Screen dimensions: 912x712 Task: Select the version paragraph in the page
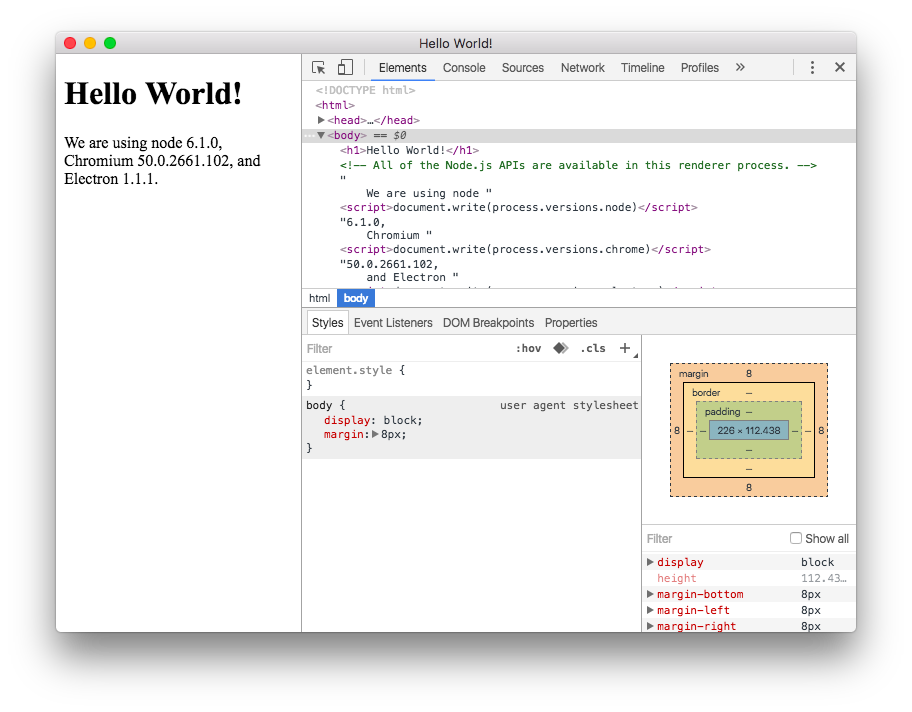162,161
